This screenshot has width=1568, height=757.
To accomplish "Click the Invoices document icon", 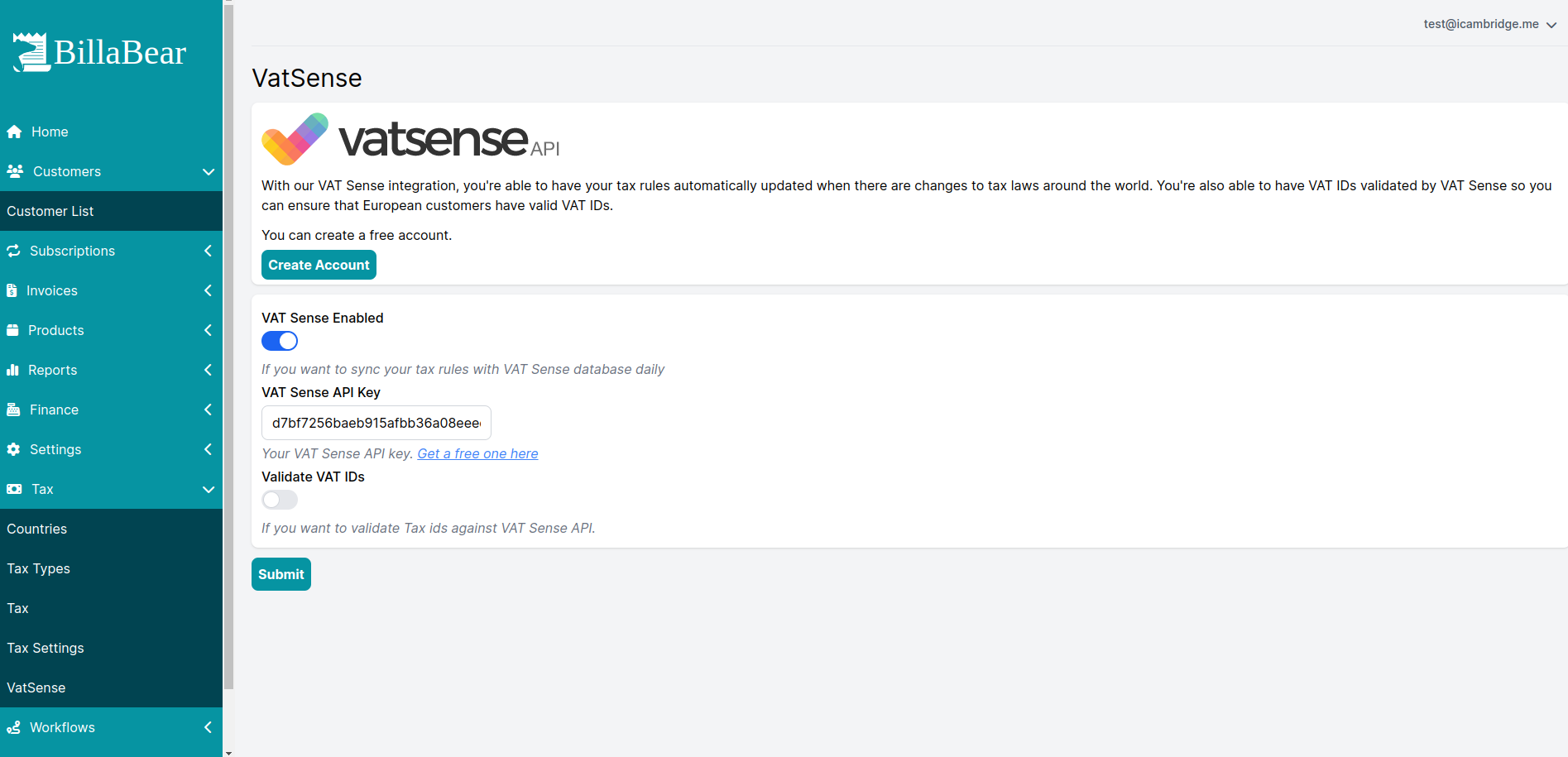I will point(12,290).
